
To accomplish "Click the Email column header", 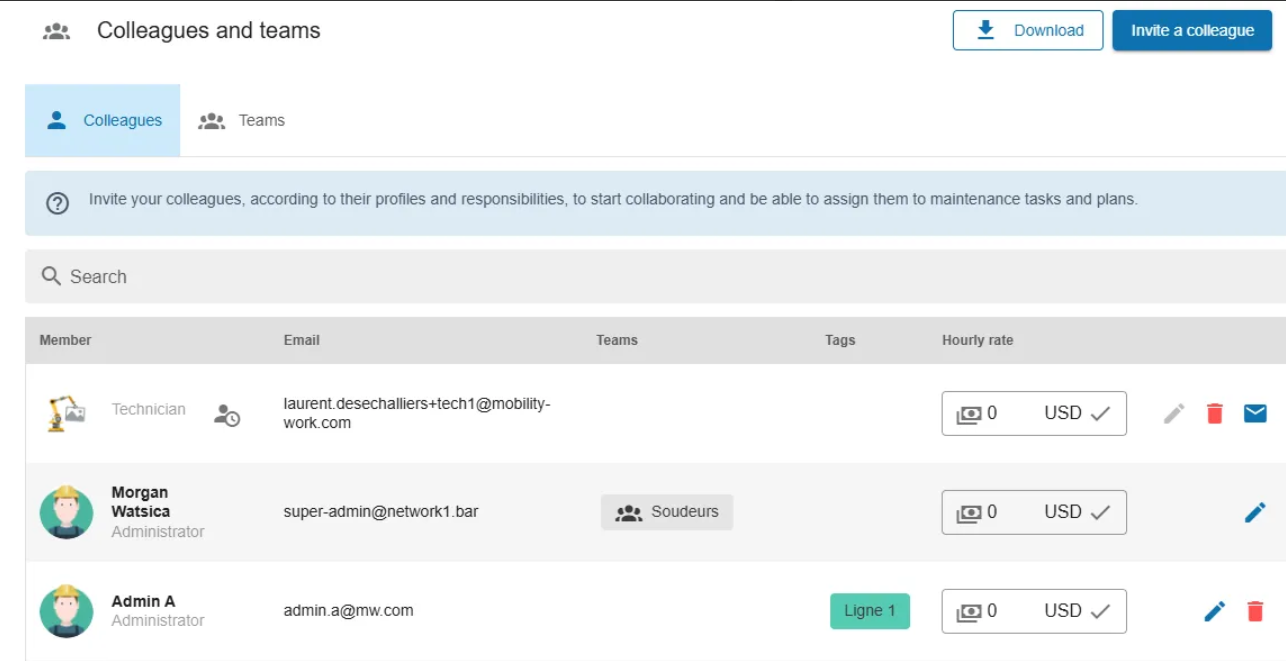I will 301,340.
